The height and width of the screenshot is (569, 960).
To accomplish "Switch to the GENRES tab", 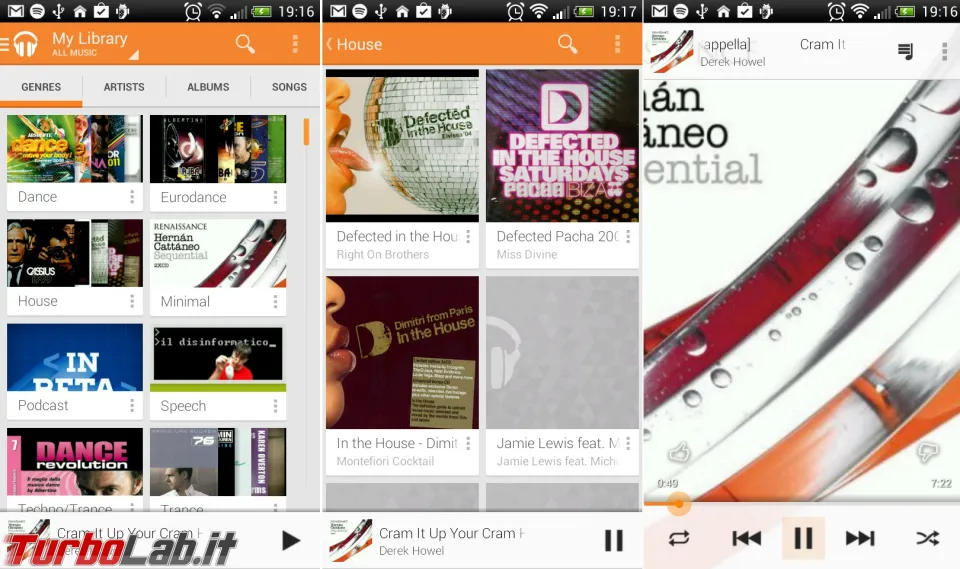I will [41, 87].
